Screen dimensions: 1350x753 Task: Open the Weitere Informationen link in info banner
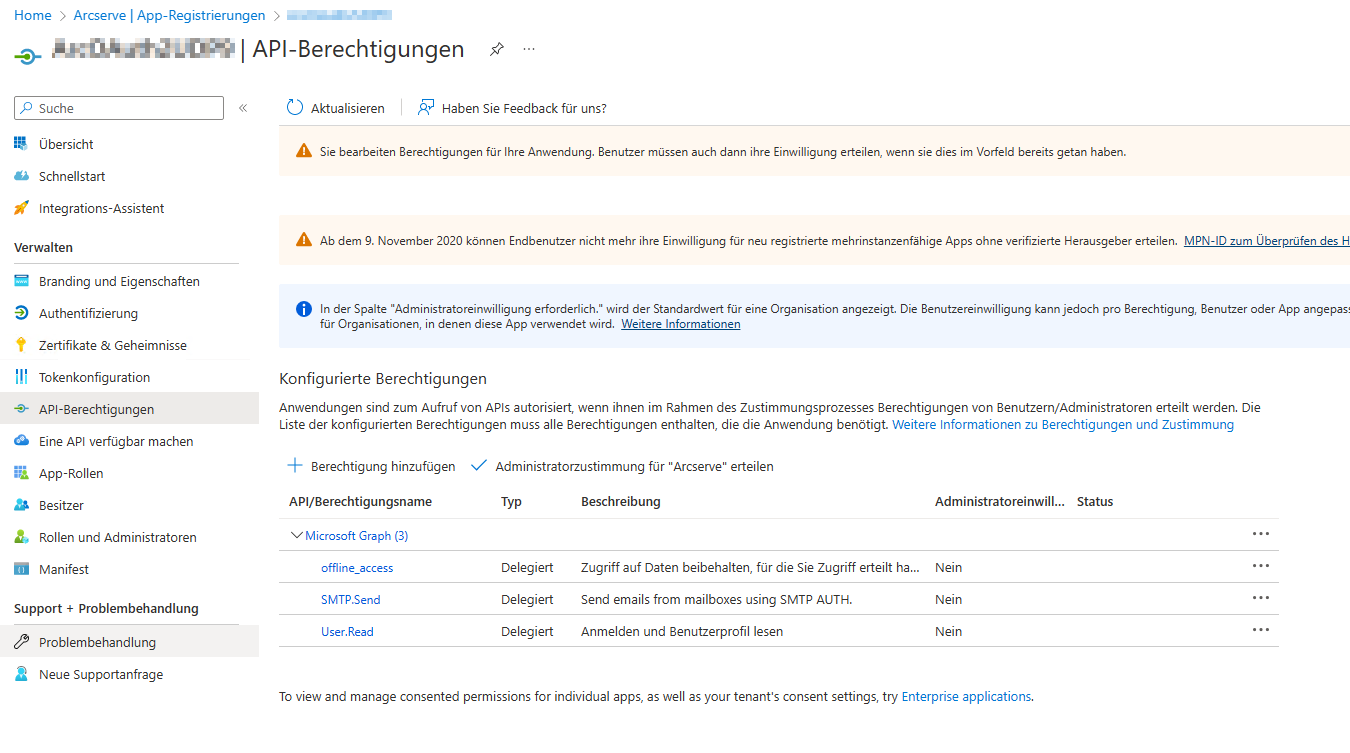click(x=681, y=324)
